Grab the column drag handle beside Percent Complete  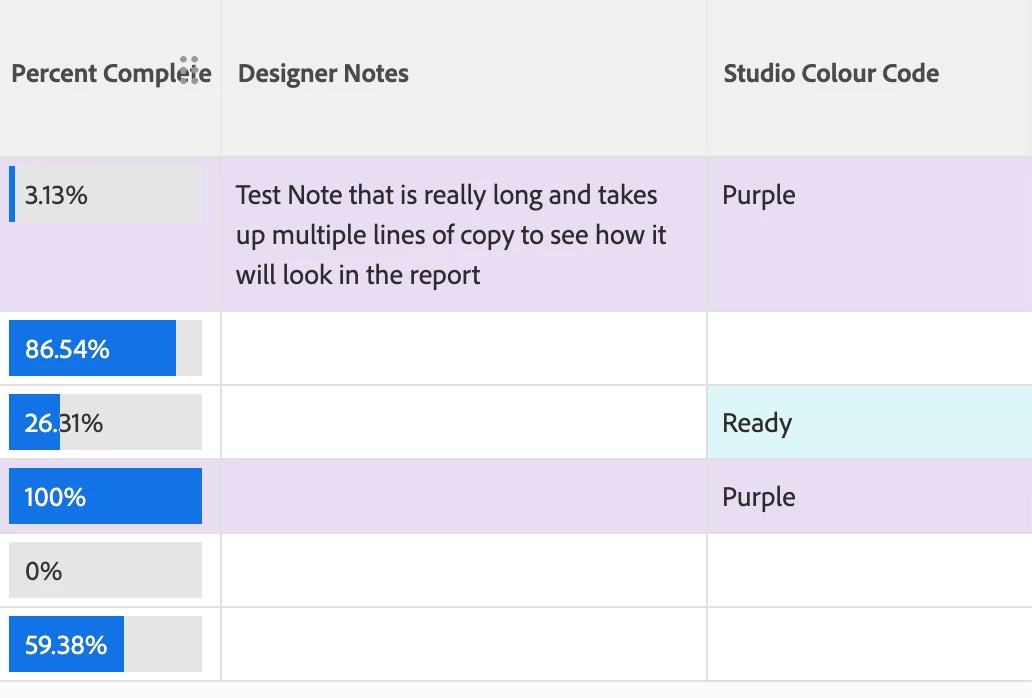point(189,70)
